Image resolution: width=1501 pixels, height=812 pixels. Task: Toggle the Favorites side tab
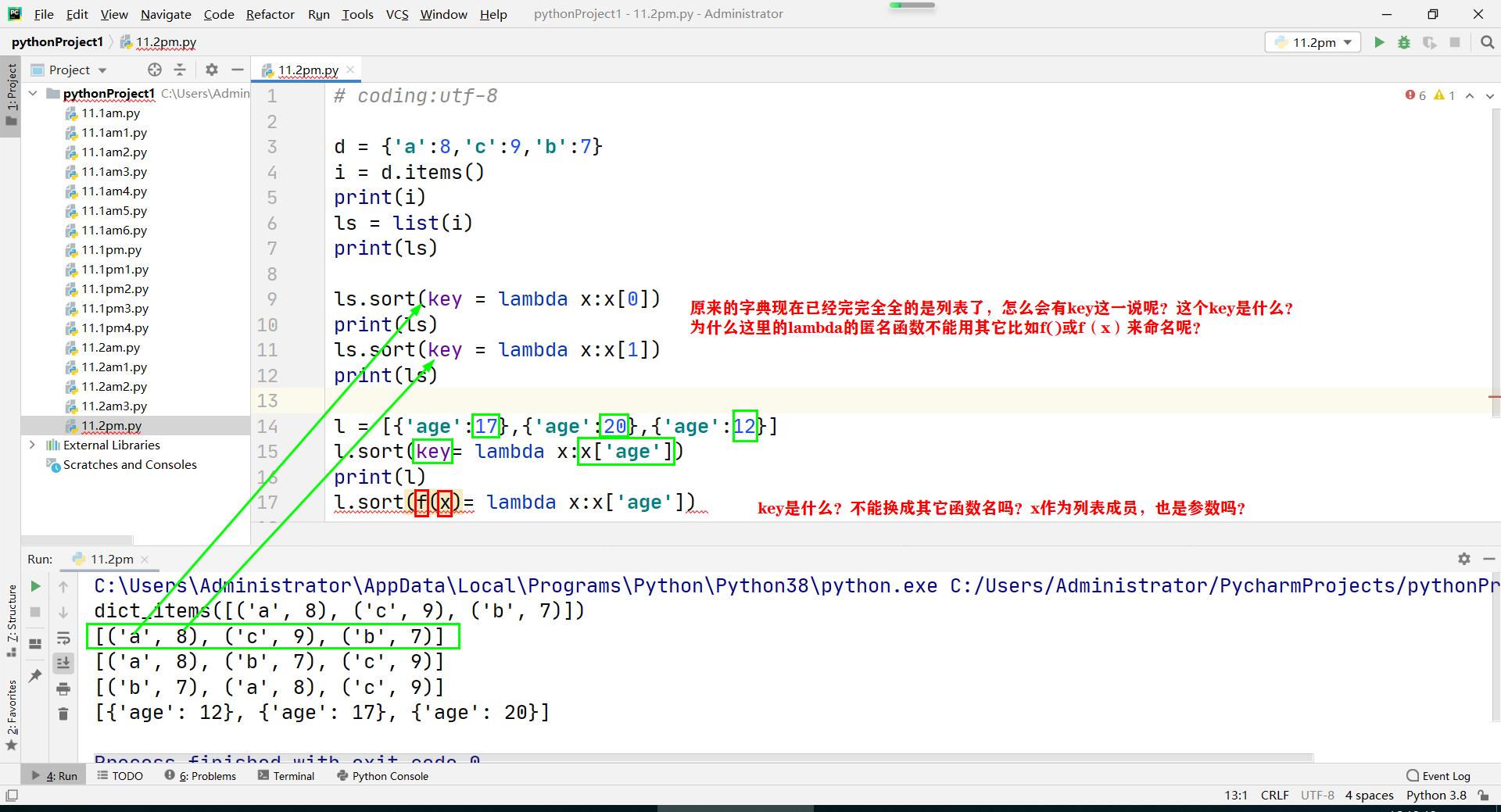tap(11, 714)
